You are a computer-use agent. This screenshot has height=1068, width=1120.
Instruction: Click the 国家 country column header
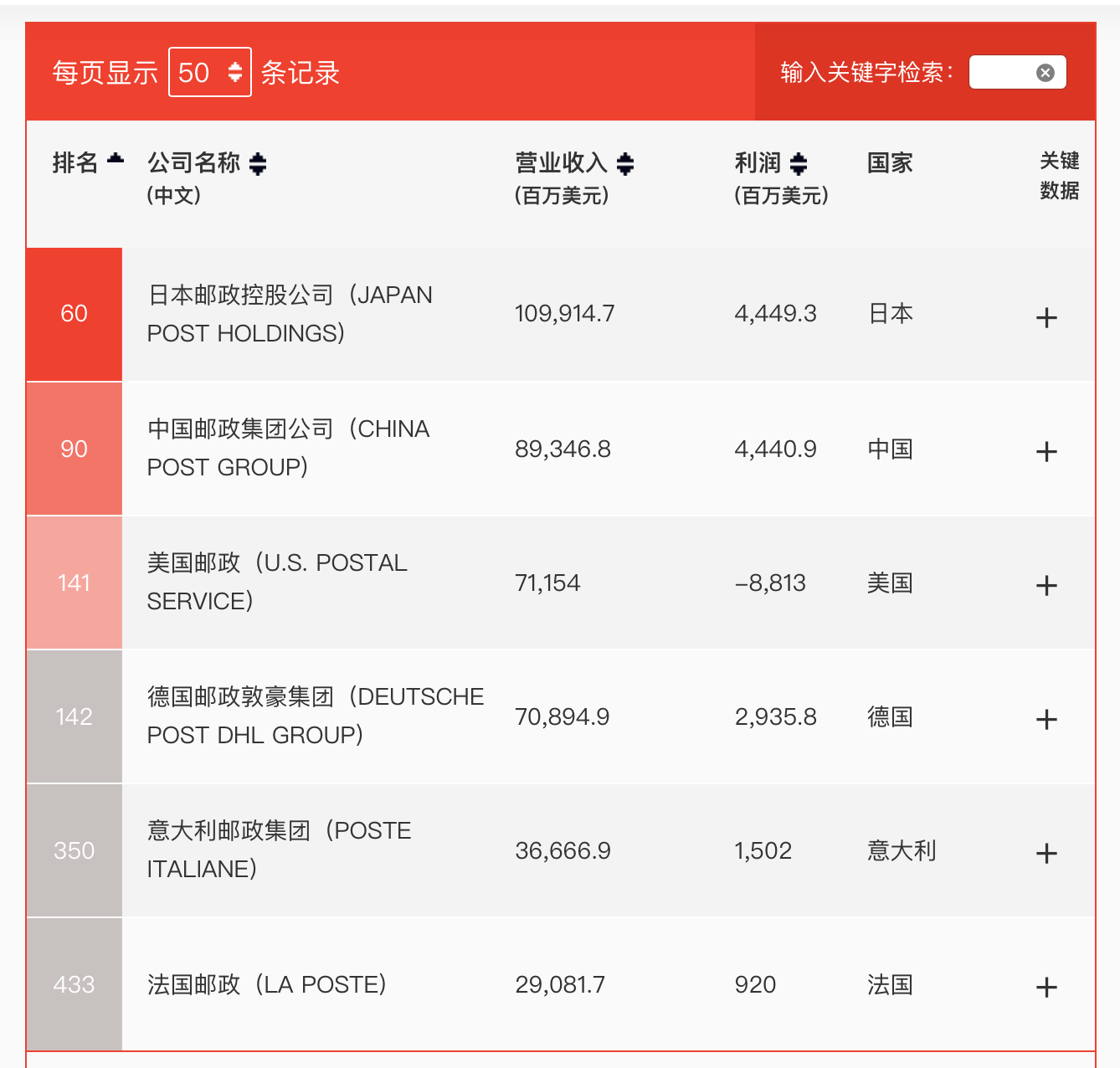coord(890,162)
